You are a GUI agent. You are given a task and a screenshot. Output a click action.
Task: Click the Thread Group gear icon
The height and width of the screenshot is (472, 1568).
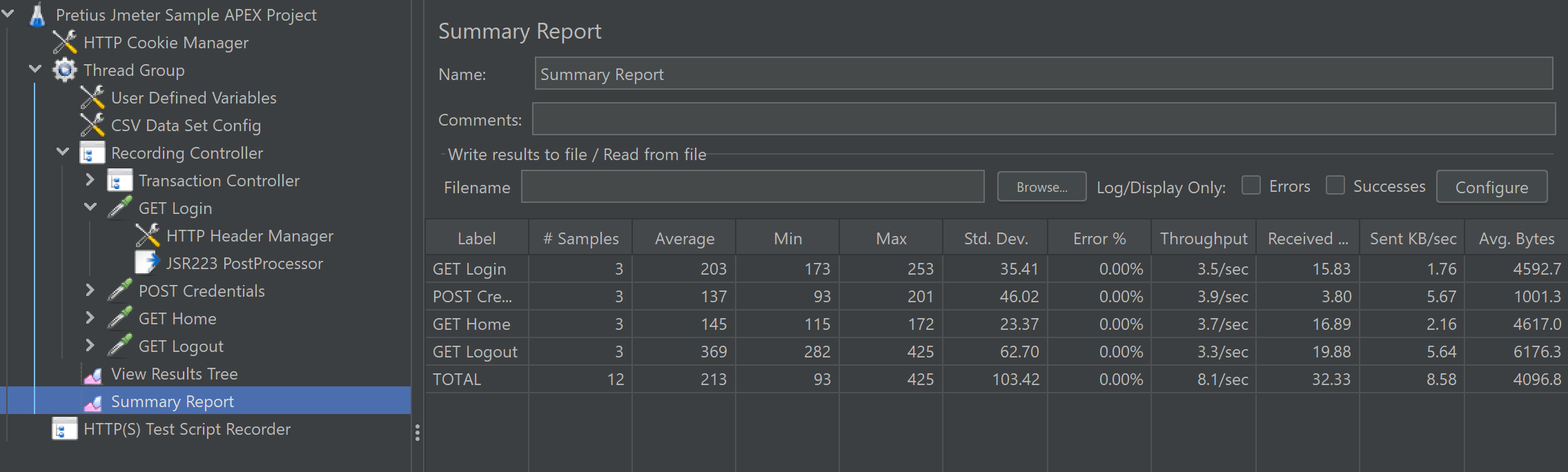tap(65, 70)
